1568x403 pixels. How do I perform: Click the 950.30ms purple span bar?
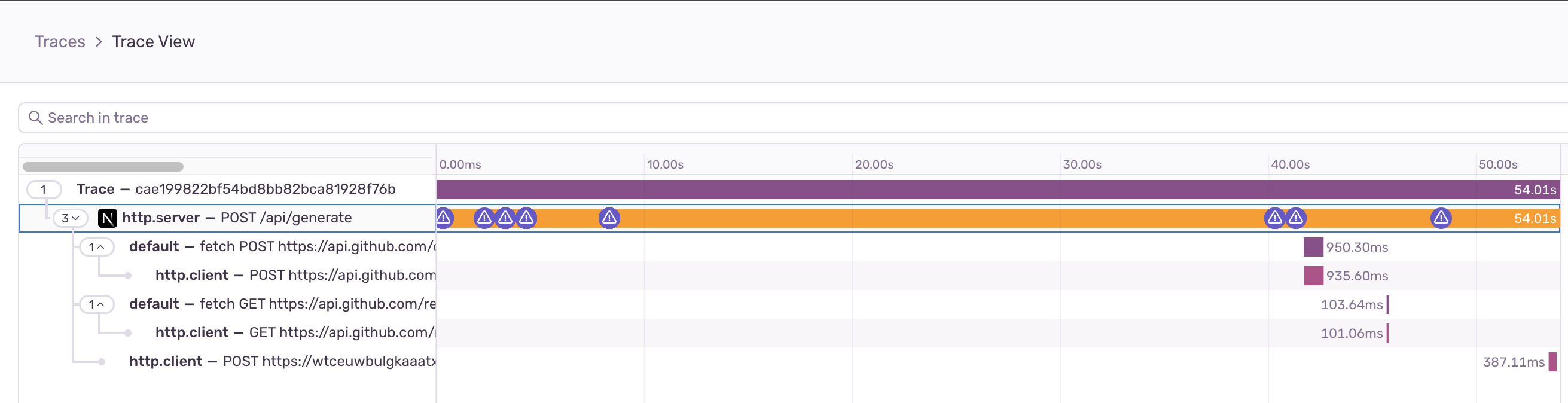coord(1313,246)
